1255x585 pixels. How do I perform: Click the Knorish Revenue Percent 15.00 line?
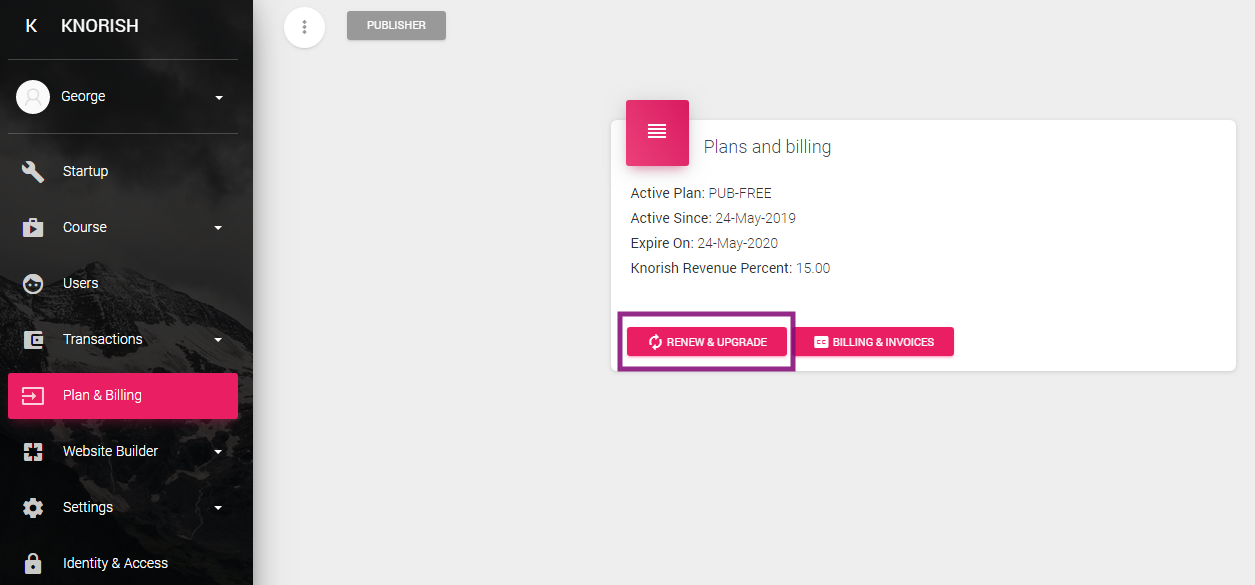coord(730,268)
